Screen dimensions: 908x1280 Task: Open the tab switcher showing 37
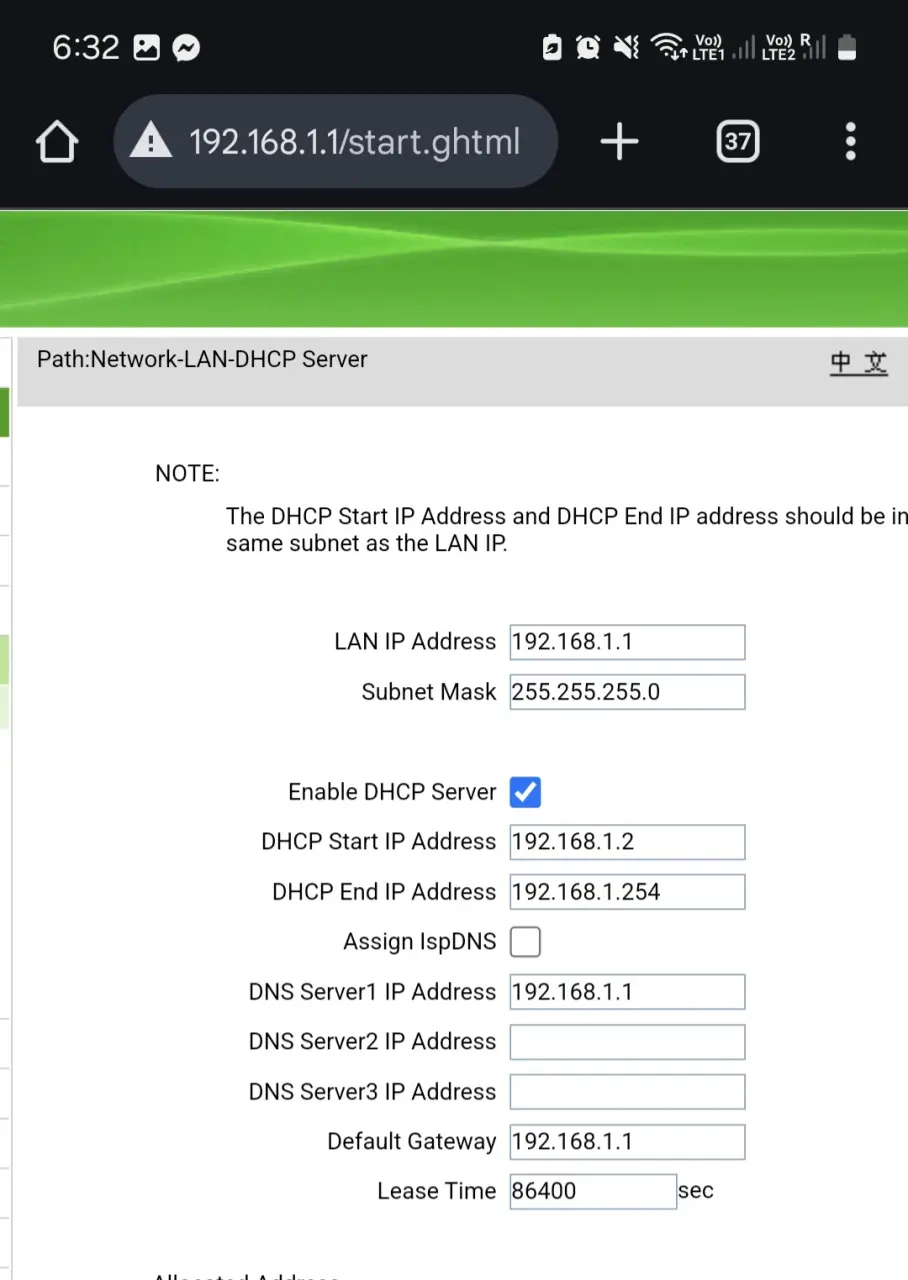[738, 142]
